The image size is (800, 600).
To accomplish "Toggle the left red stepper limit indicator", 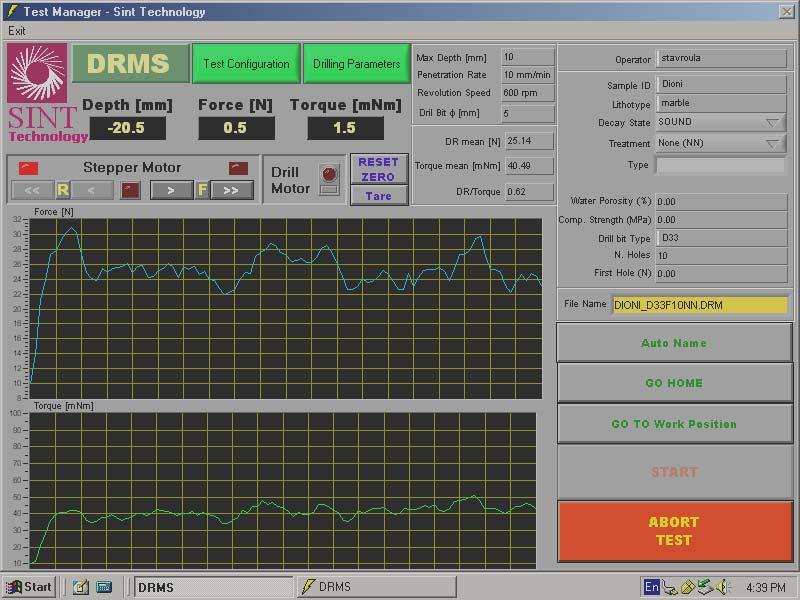I will (29, 168).
